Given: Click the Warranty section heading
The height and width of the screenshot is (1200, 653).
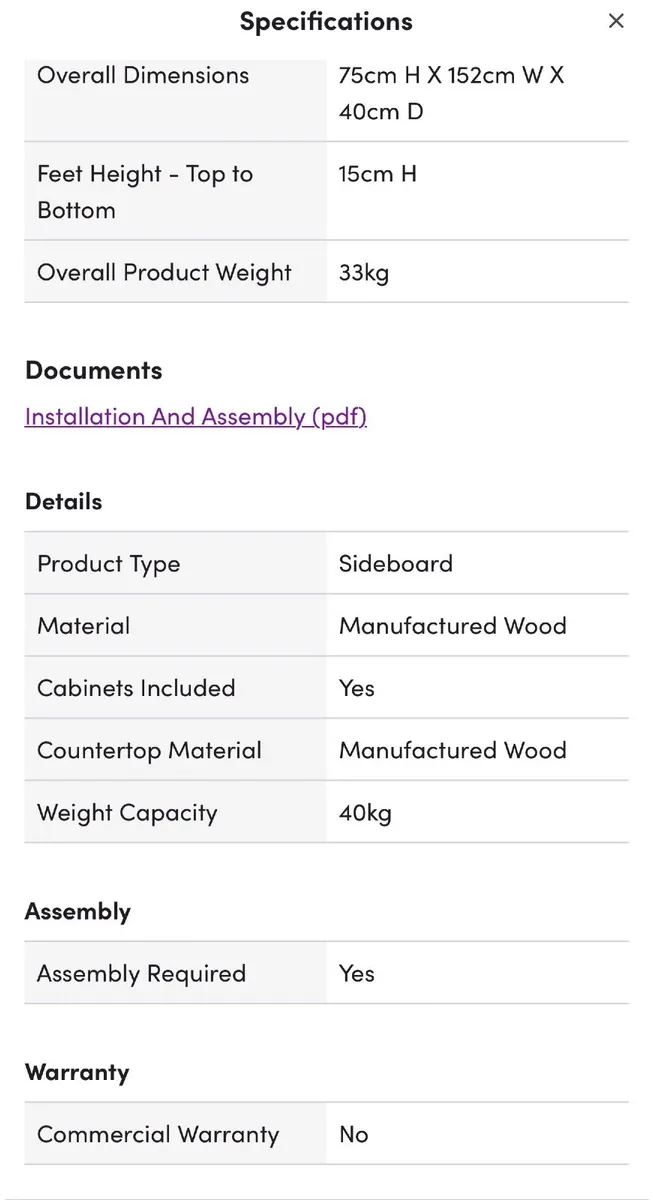Looking at the screenshot, I should (77, 1072).
